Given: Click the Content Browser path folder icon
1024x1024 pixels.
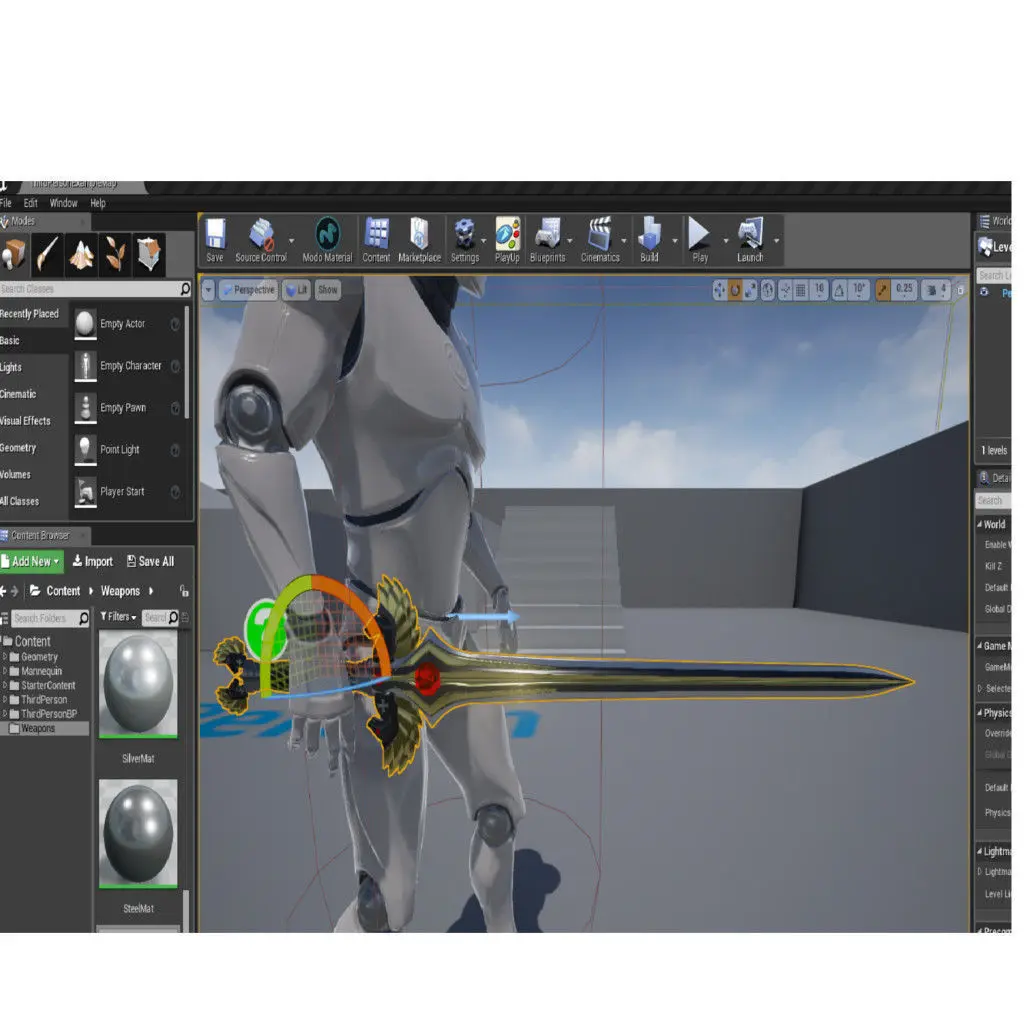Looking at the screenshot, I should (x=35, y=590).
